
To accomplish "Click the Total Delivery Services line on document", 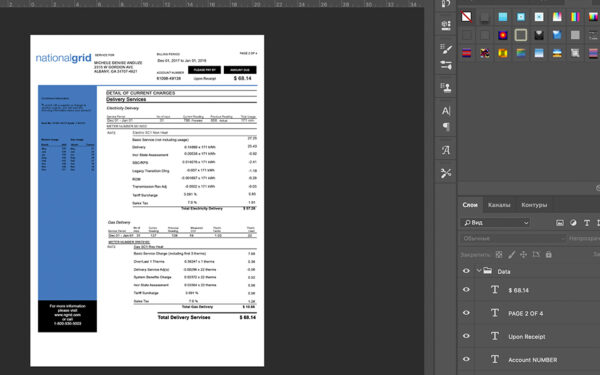I will [207, 317].
